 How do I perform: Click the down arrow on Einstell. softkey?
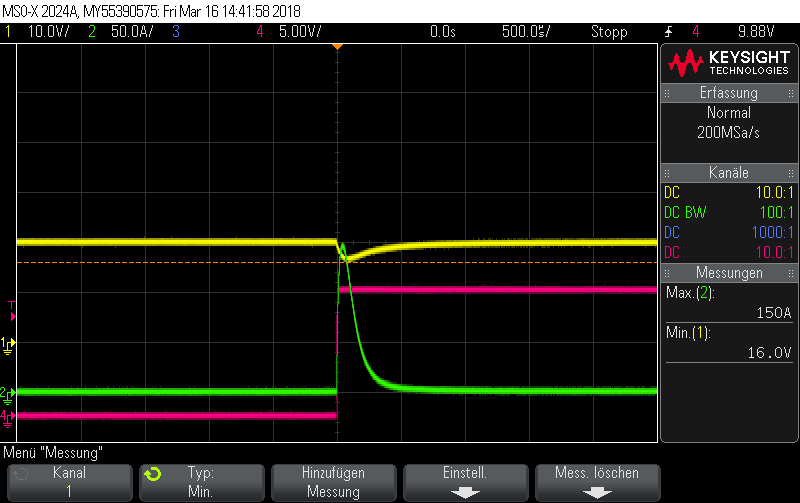pyautogui.click(x=465, y=493)
